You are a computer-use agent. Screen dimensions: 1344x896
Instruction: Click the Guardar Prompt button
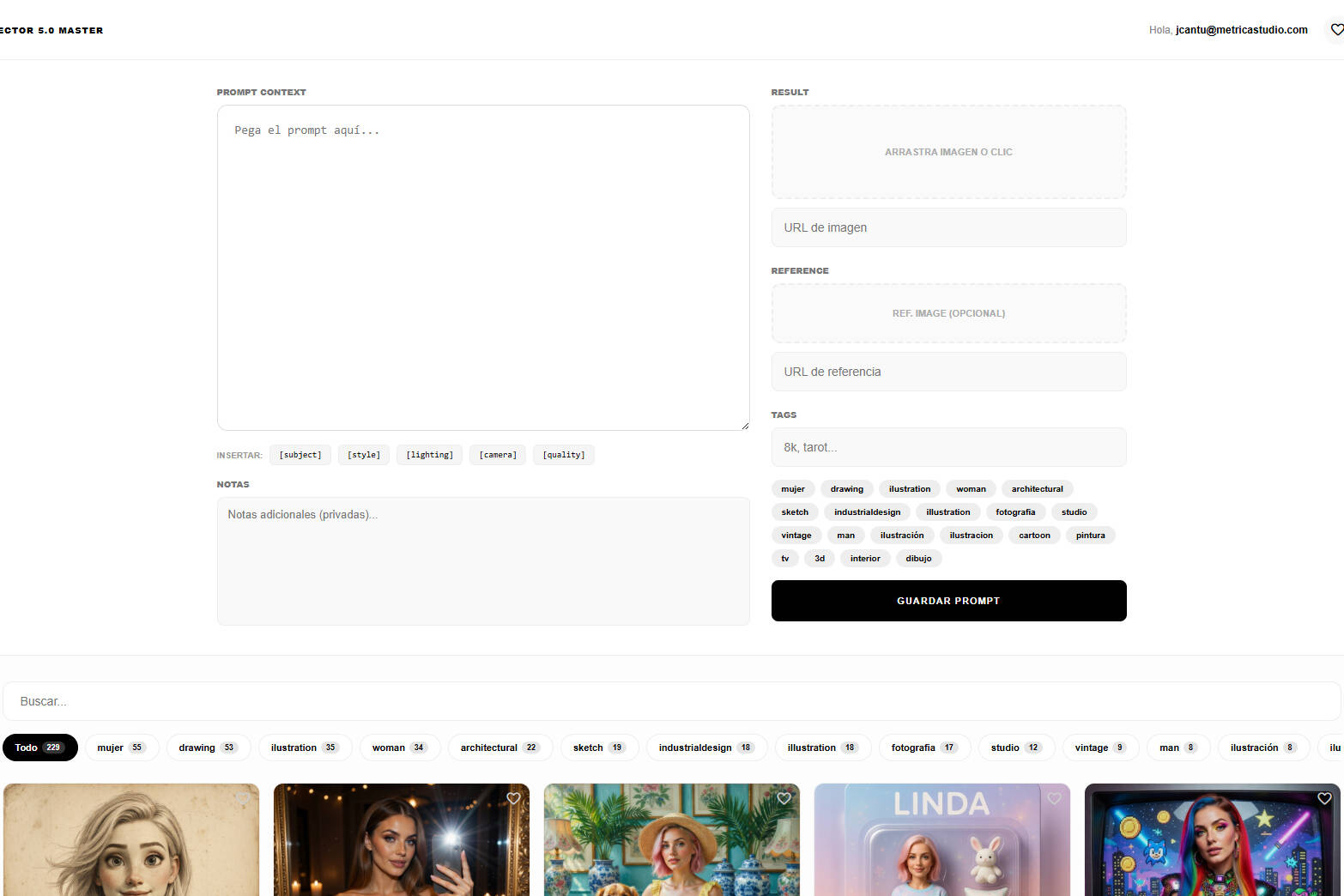(948, 601)
